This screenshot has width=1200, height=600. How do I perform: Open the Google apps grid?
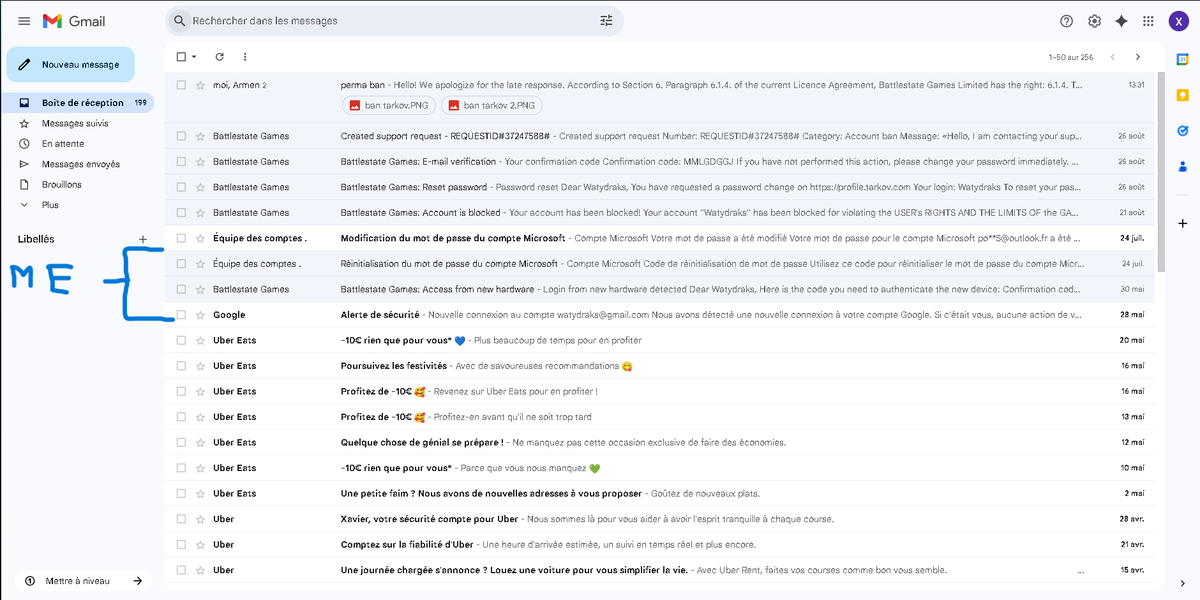point(1149,21)
